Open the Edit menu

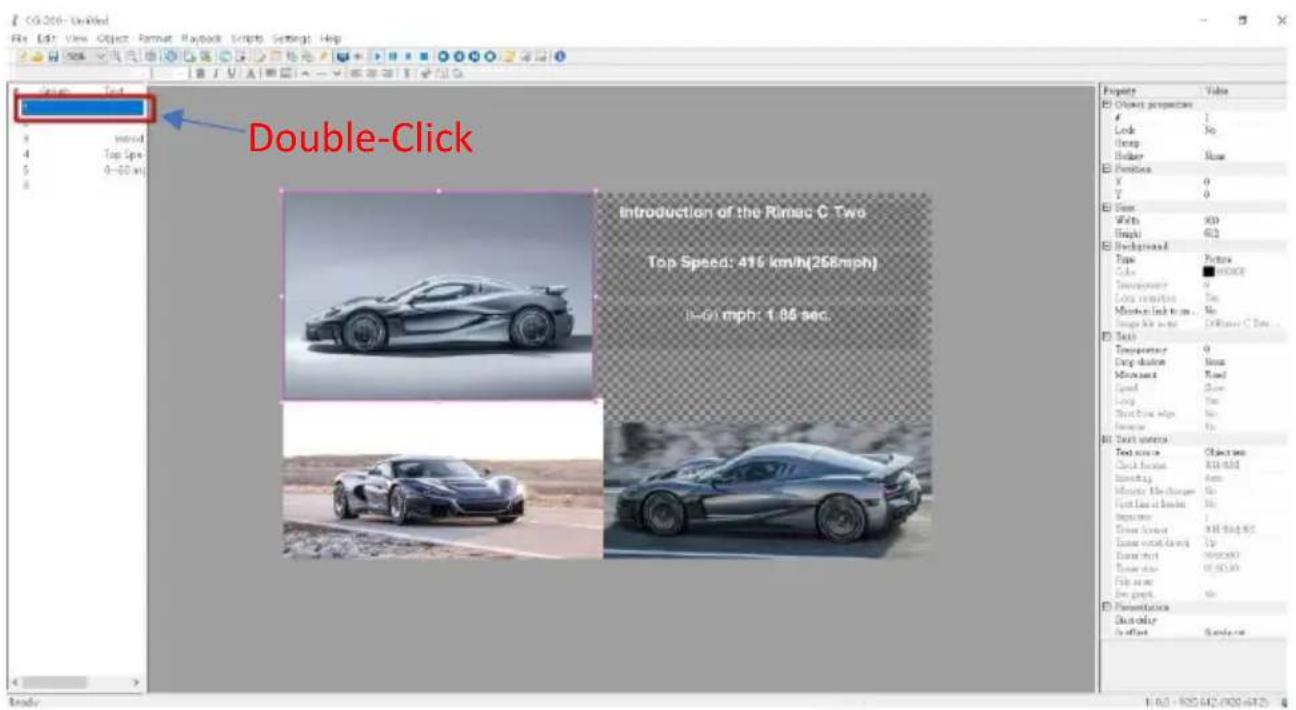click(x=45, y=38)
